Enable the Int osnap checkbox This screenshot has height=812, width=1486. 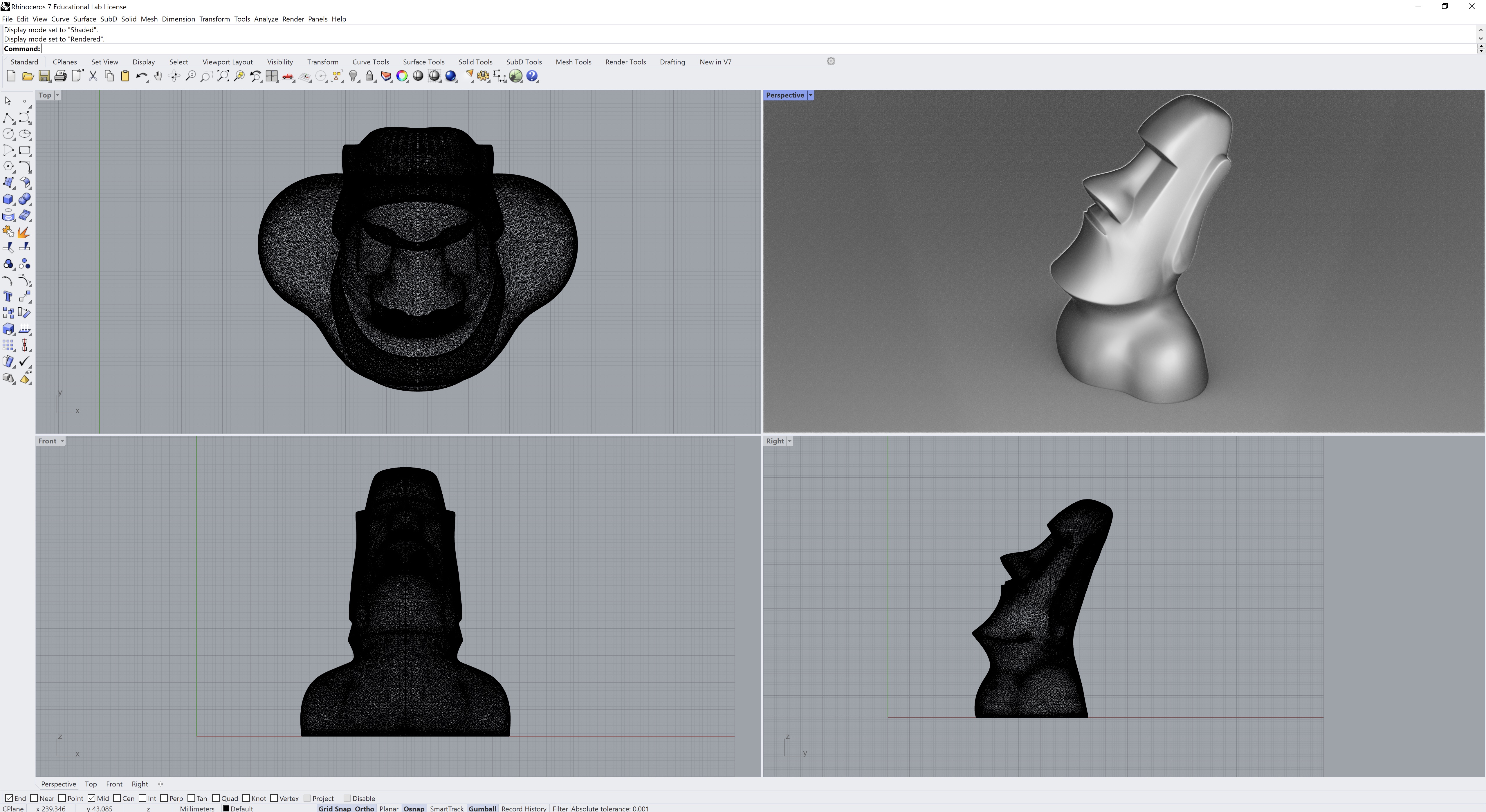click(x=143, y=798)
